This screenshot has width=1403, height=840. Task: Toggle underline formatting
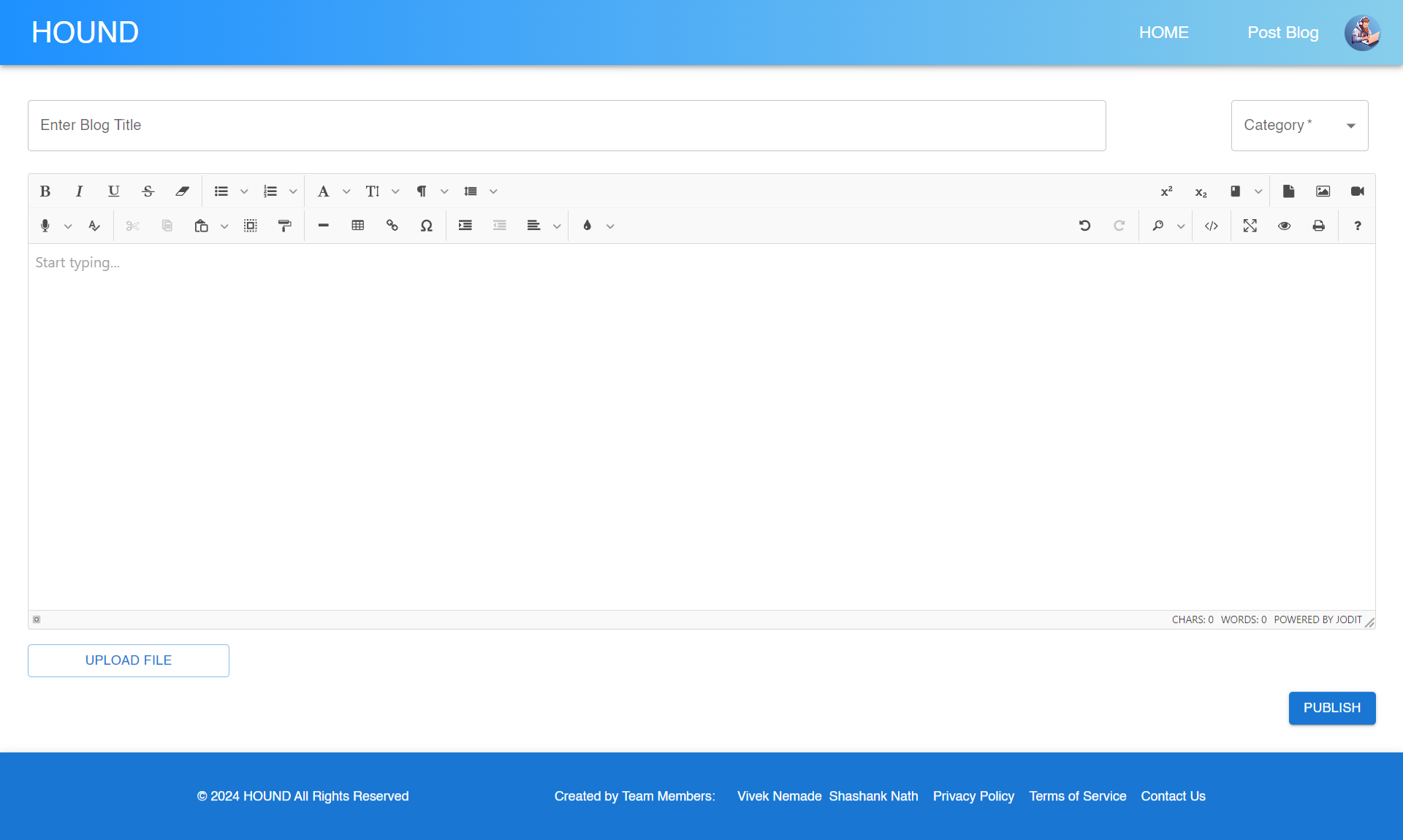[x=113, y=191]
